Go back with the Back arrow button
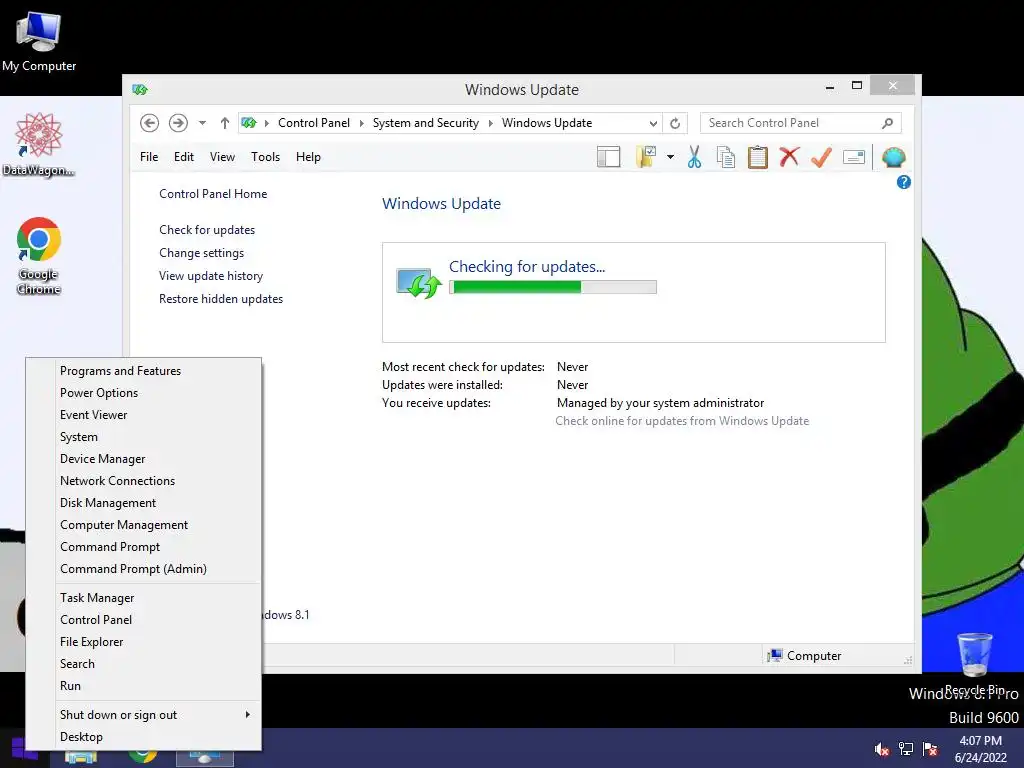Screen dimensions: 1024x768 pyautogui.click(x=150, y=123)
